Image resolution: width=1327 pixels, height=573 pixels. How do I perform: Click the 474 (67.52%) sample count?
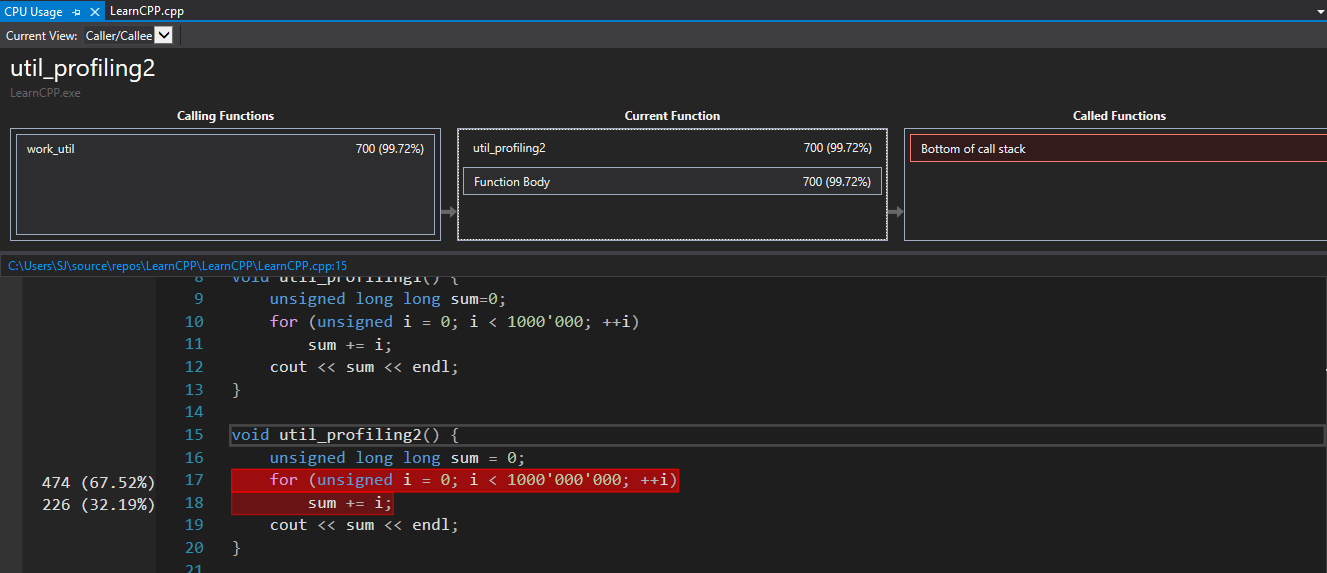tap(98, 482)
